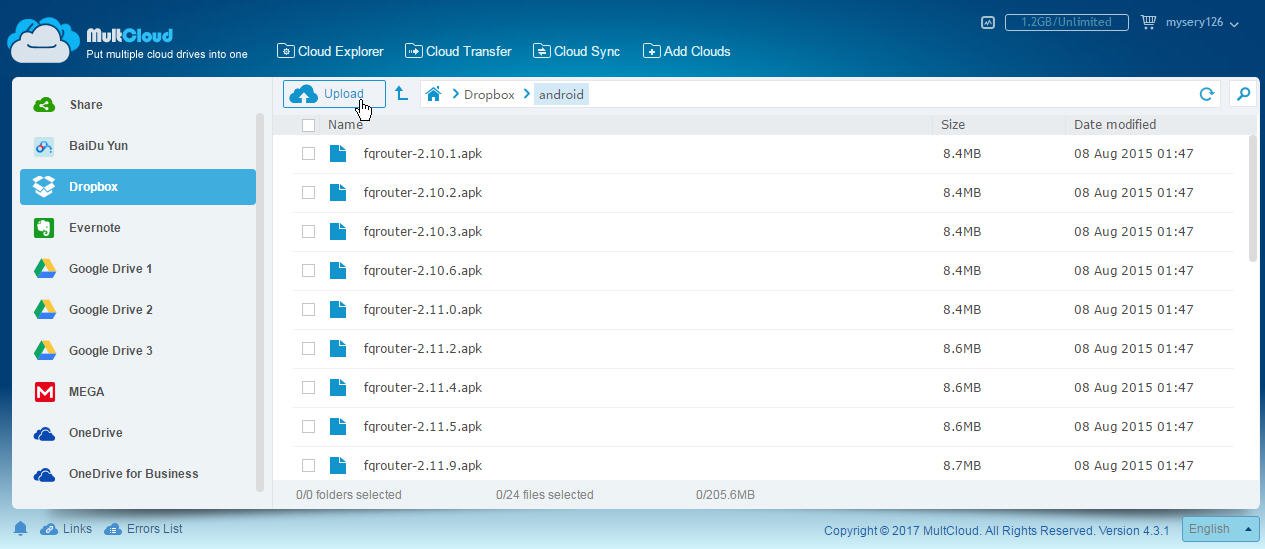Check the box for fqrouter-2.11.5.apk

click(x=308, y=426)
